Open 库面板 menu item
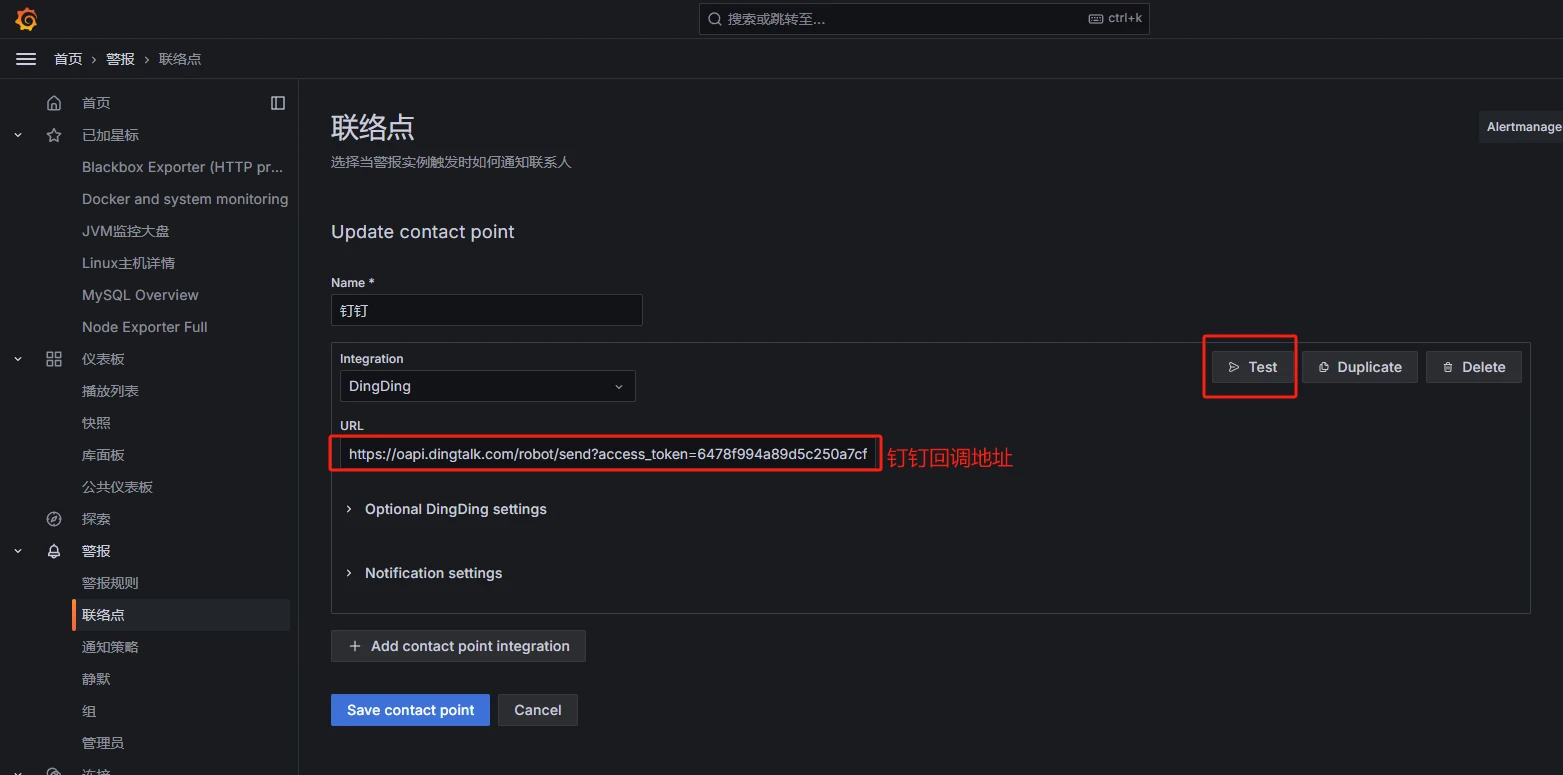 click(x=103, y=455)
